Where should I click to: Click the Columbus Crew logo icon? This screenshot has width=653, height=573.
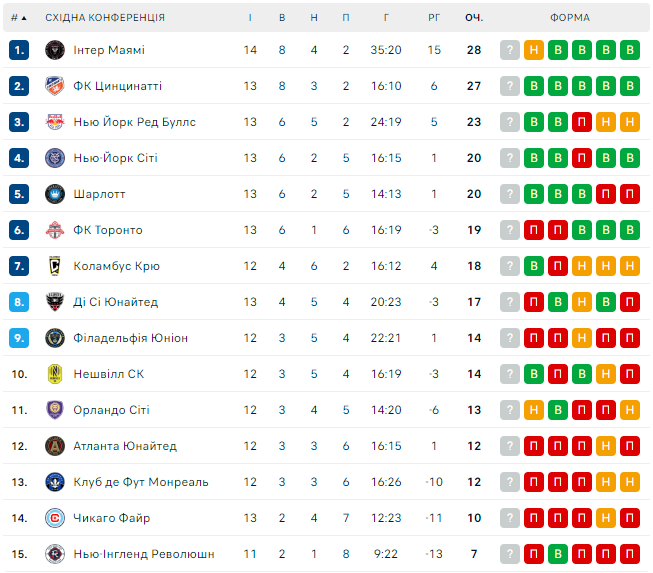[54, 266]
